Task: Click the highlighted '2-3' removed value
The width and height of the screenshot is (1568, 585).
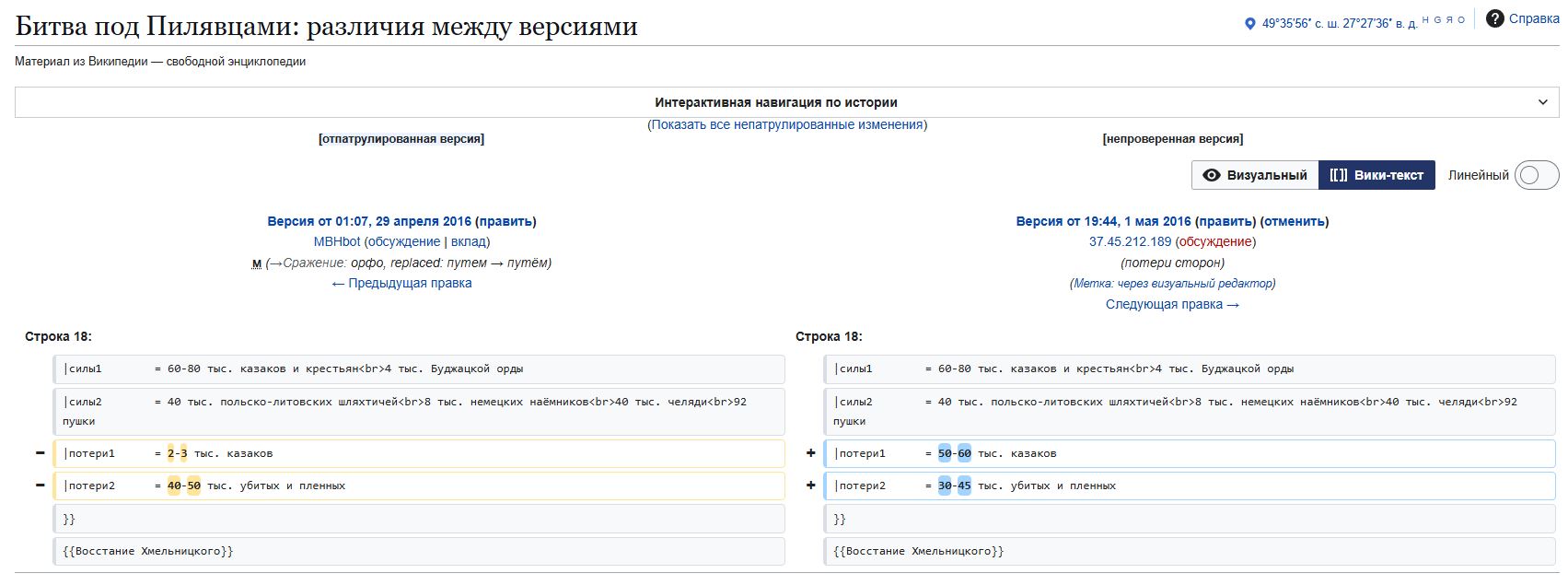Action: pyautogui.click(x=177, y=453)
